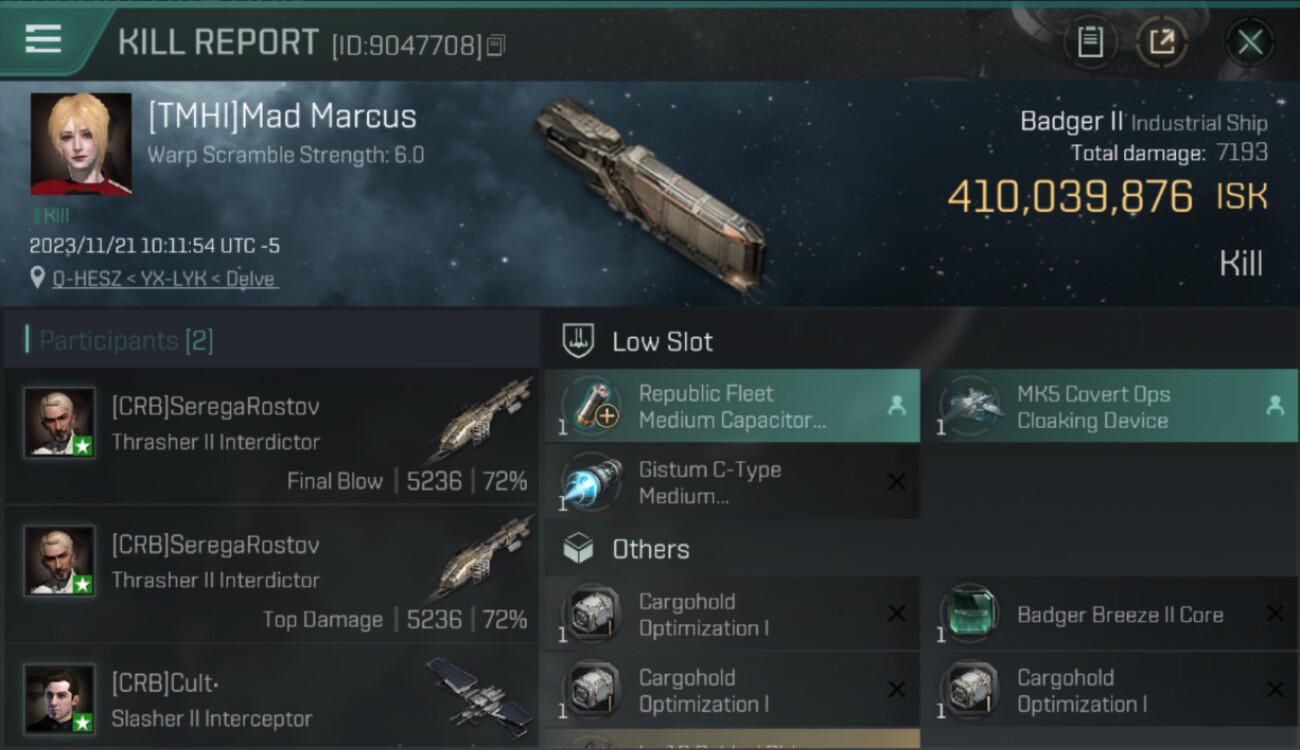This screenshot has width=1300, height=750.
Task: Close the kill report window
Action: 1250,42
